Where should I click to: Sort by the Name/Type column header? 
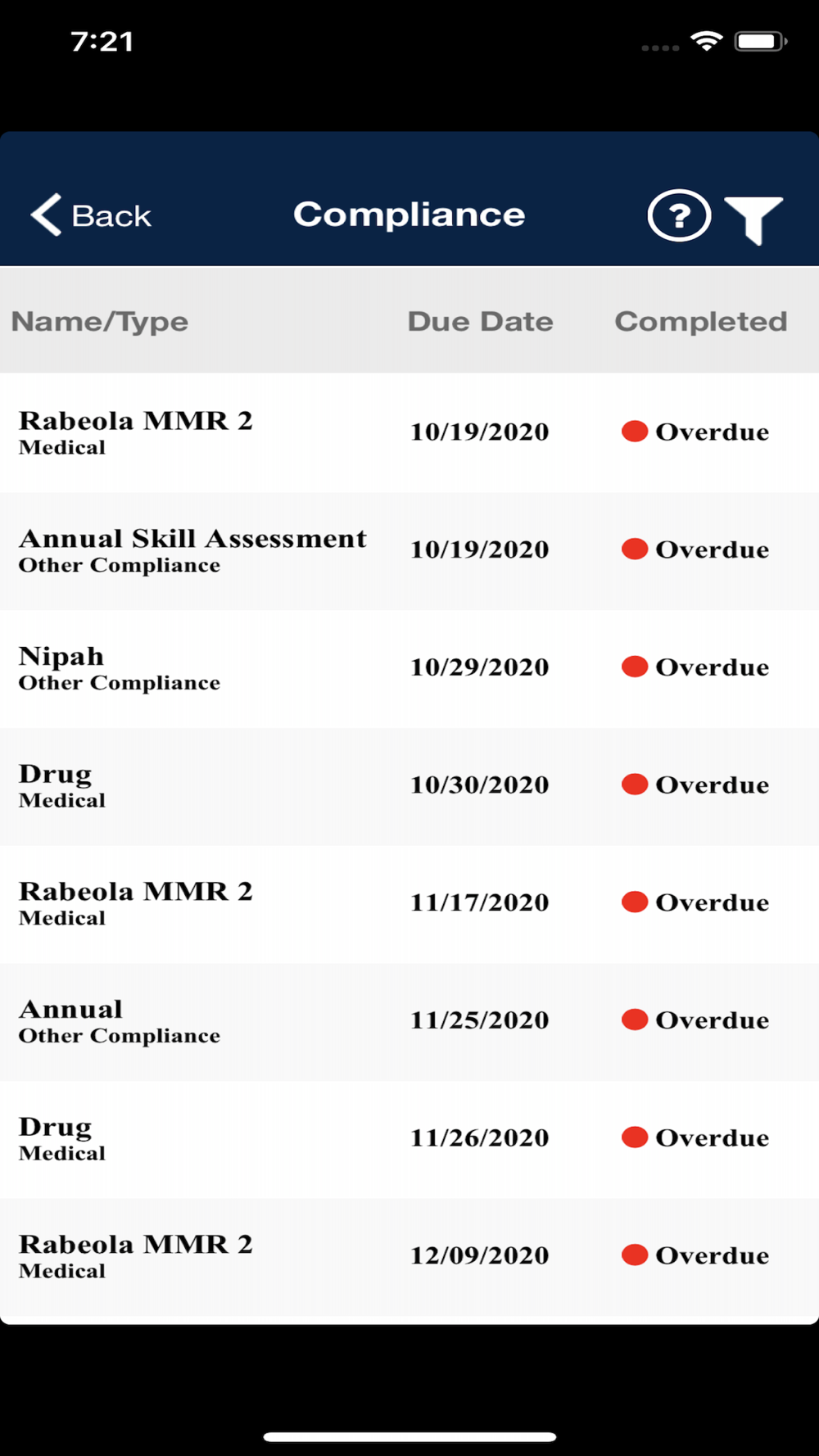tap(100, 322)
